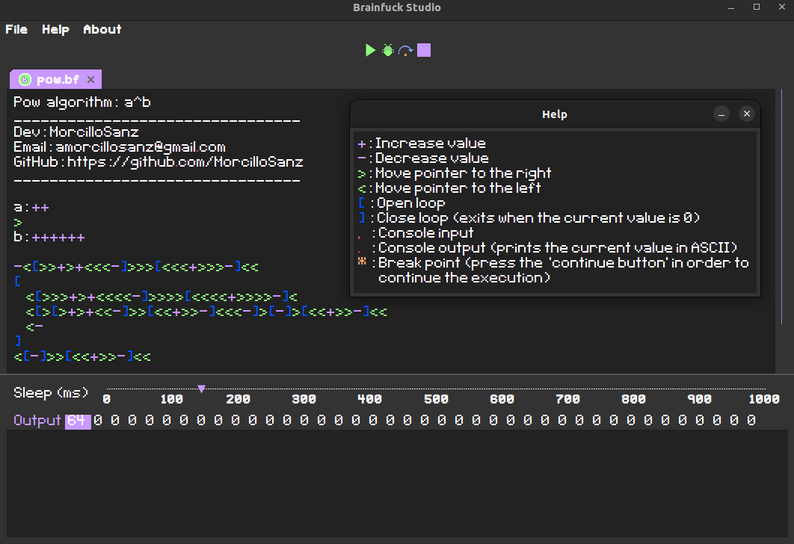Switch to the pow.bf tab
794x544 pixels.
click(x=56, y=80)
